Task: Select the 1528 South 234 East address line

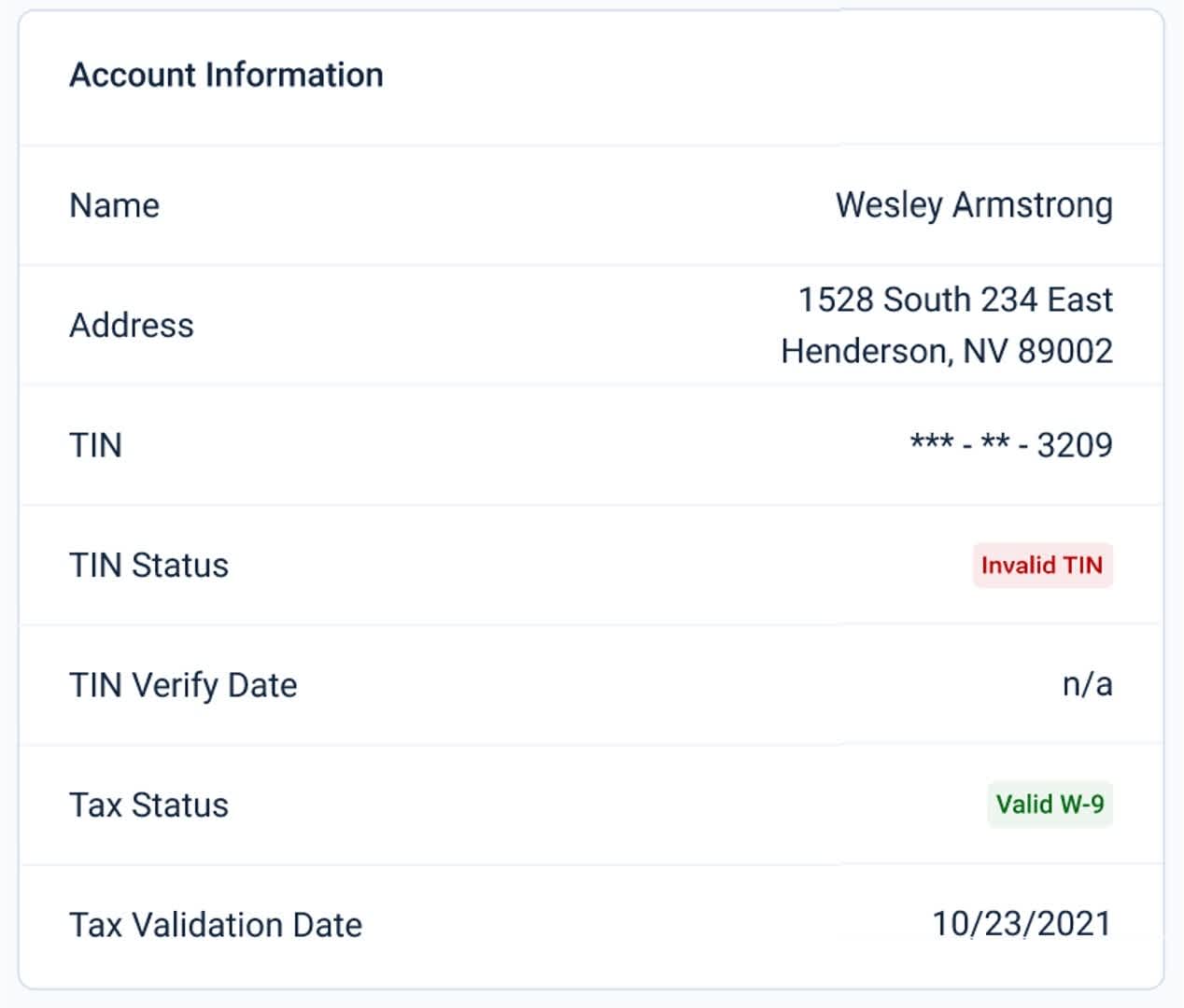Action: [x=955, y=300]
